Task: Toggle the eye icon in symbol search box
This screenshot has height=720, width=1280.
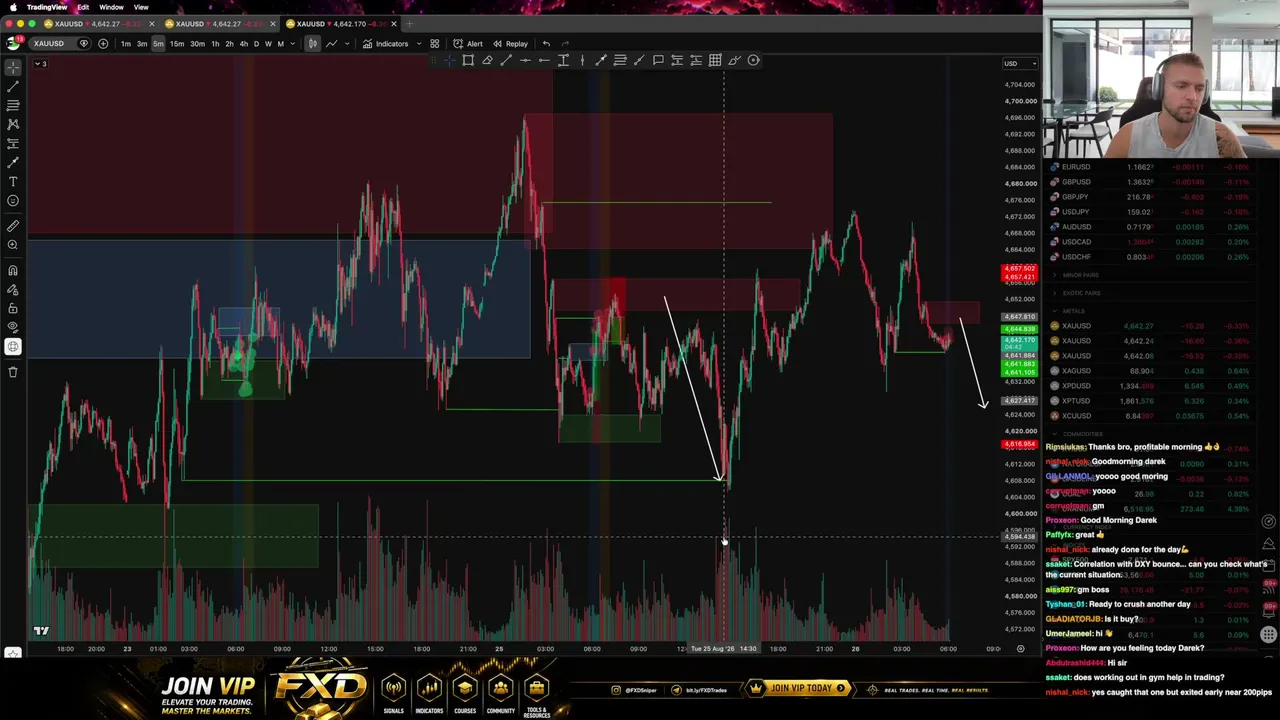Action: pos(84,44)
